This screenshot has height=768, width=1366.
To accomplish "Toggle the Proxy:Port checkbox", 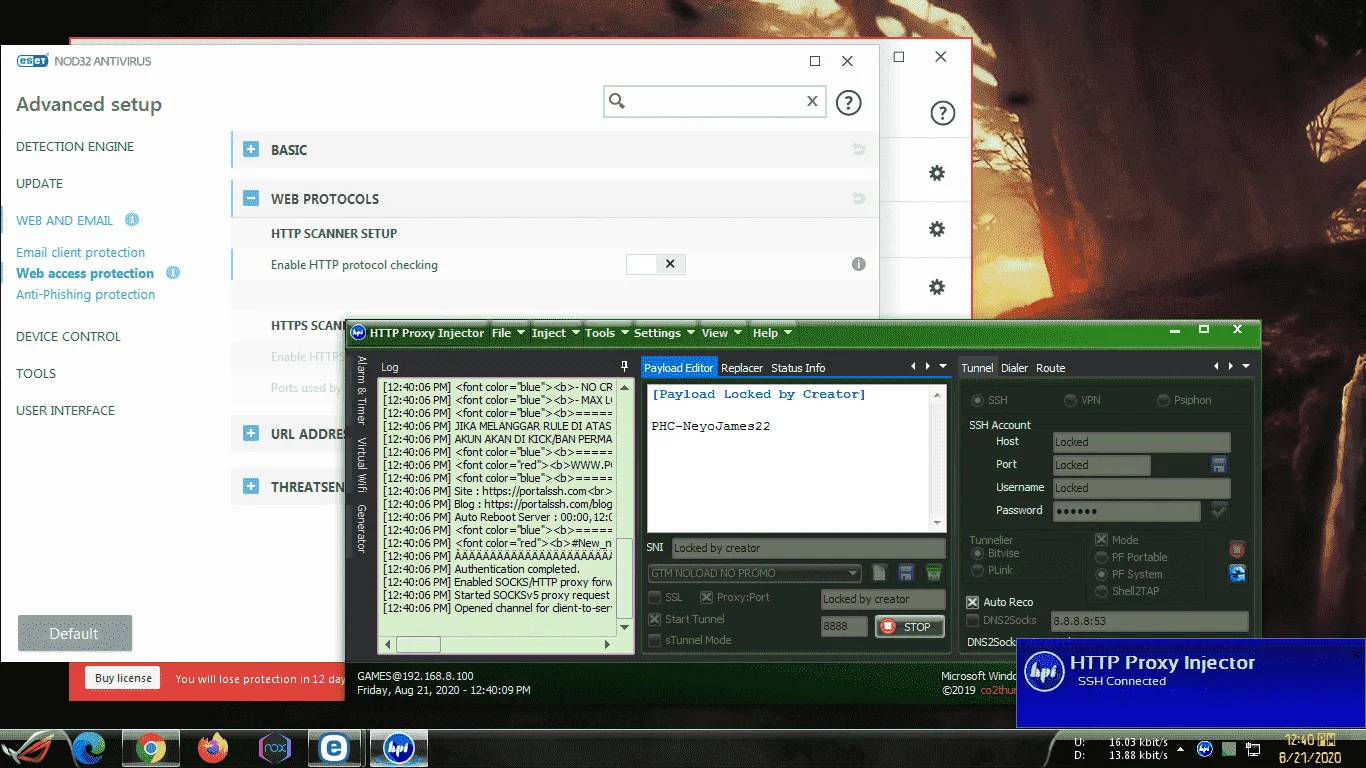I will click(x=706, y=597).
